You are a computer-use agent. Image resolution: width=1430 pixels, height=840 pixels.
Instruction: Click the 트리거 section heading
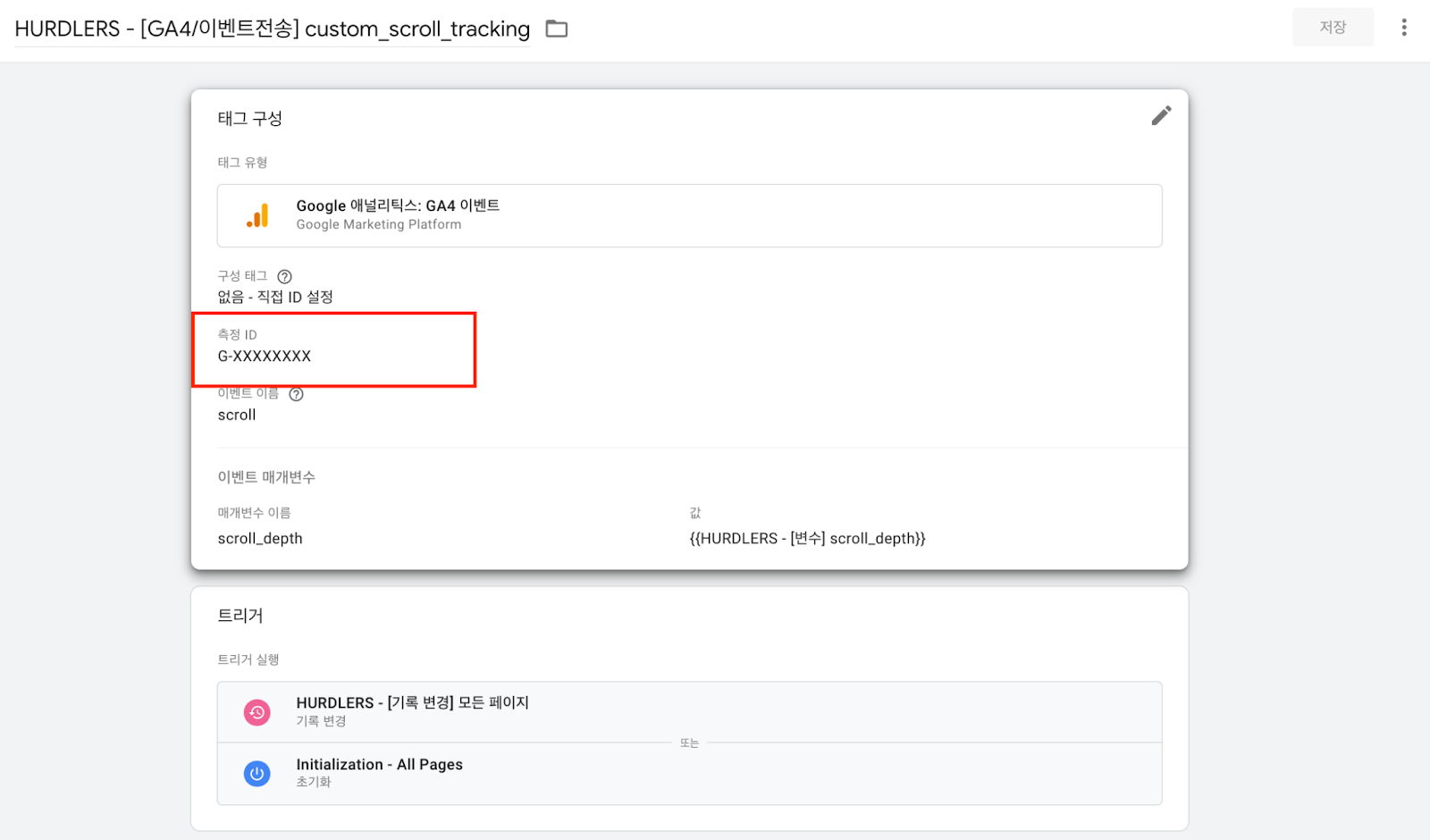point(240,615)
